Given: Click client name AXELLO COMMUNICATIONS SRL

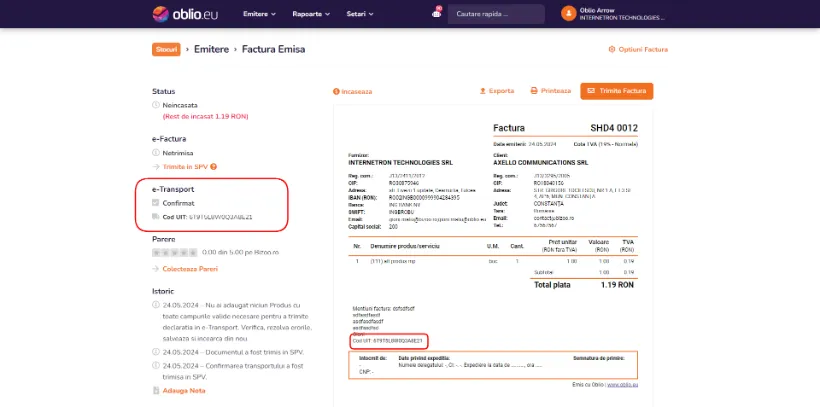Looking at the screenshot, I should coord(541,163).
